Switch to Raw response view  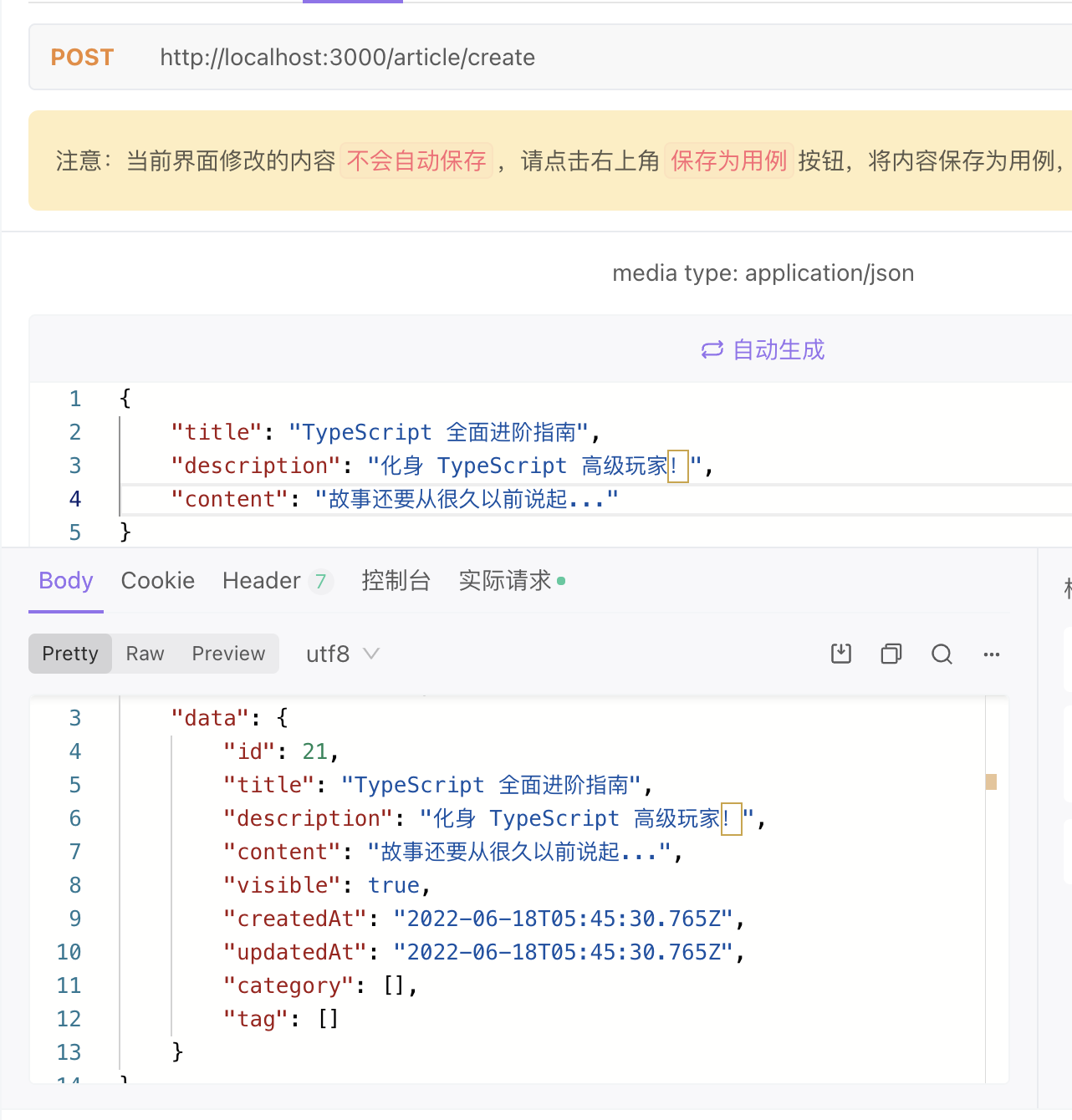pyautogui.click(x=145, y=654)
